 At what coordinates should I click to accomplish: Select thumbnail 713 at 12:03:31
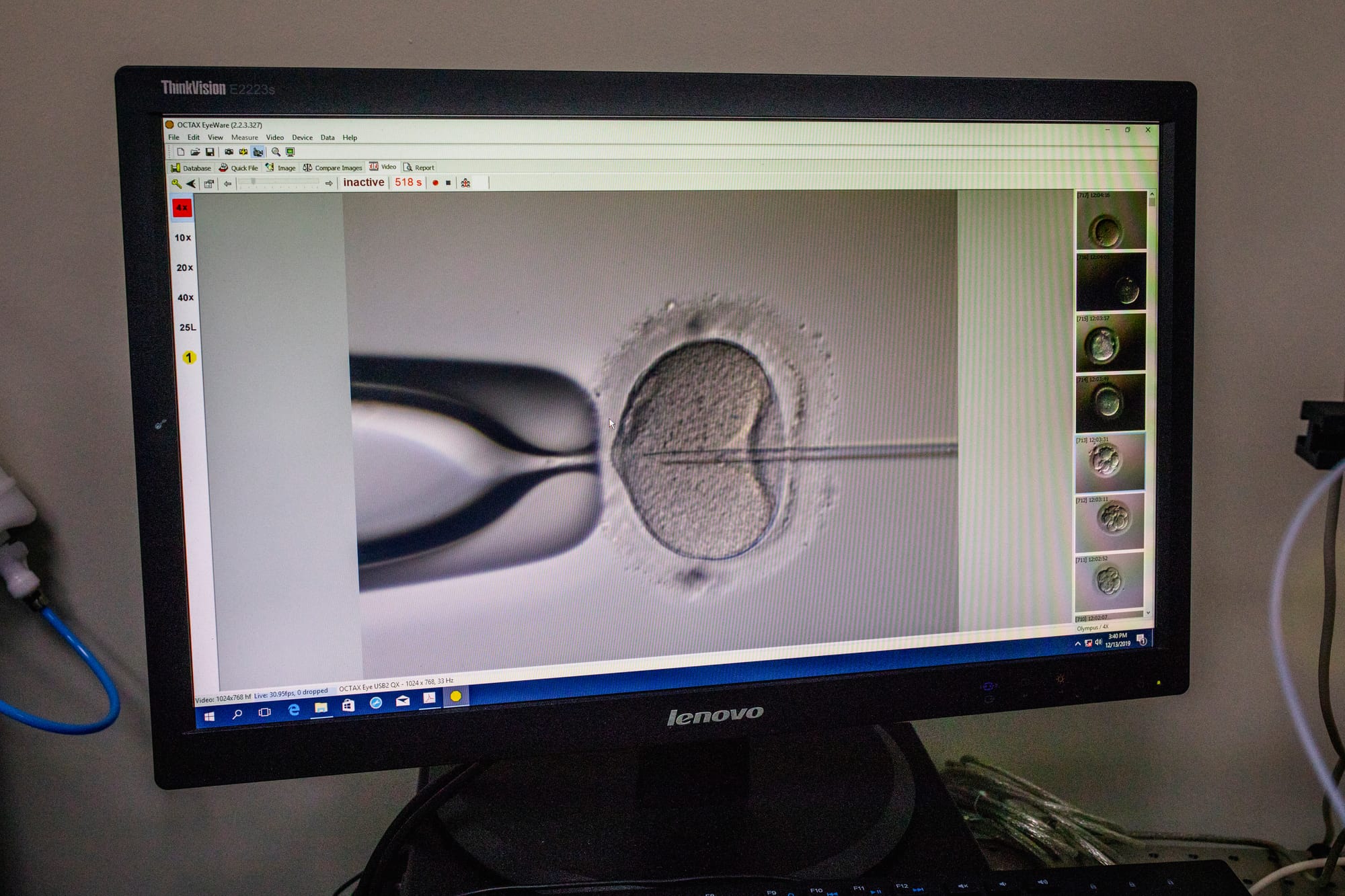pos(1110,462)
